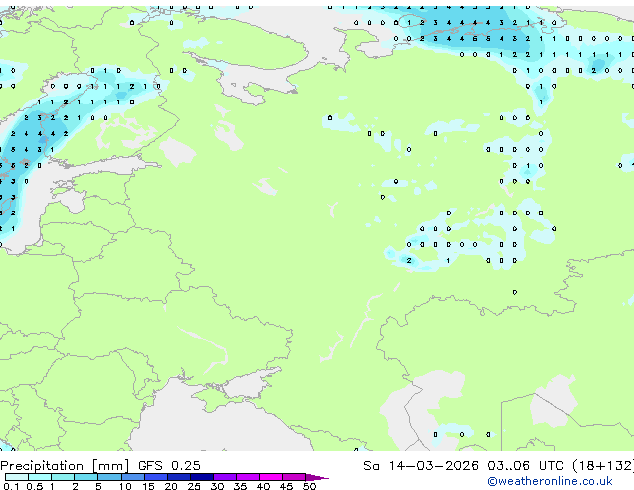634x490 pixels.
Task: Click the 0.1–0.5 mm legend color swatch
Action: [x=17, y=477]
